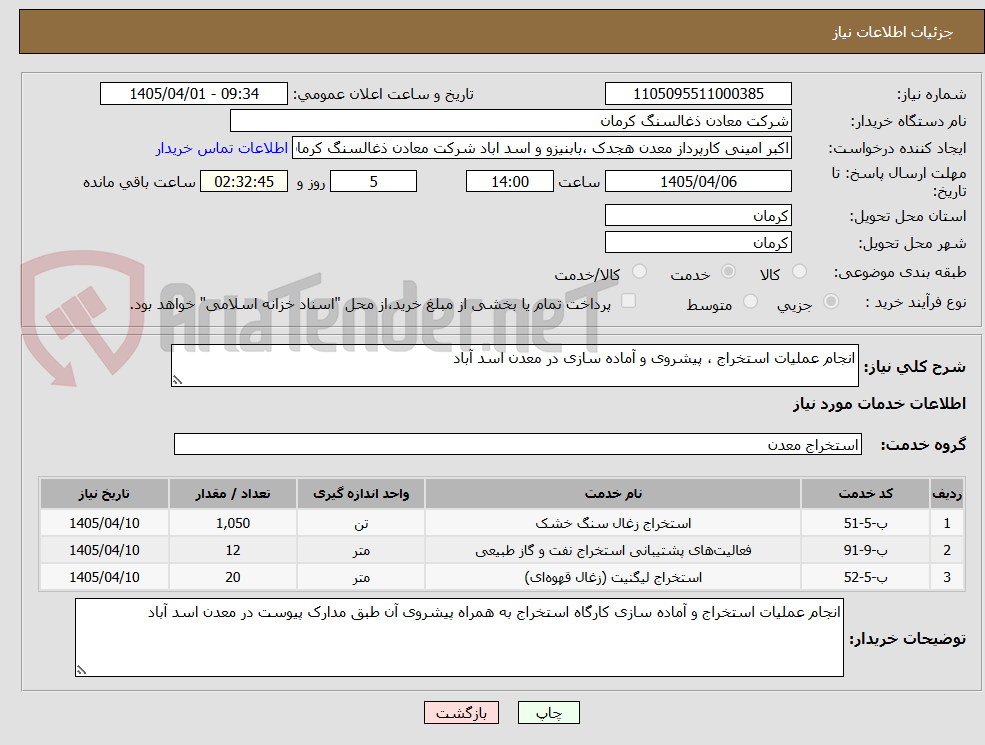Click the service group field استخراج معدن
This screenshot has width=985, height=745.
(x=518, y=444)
